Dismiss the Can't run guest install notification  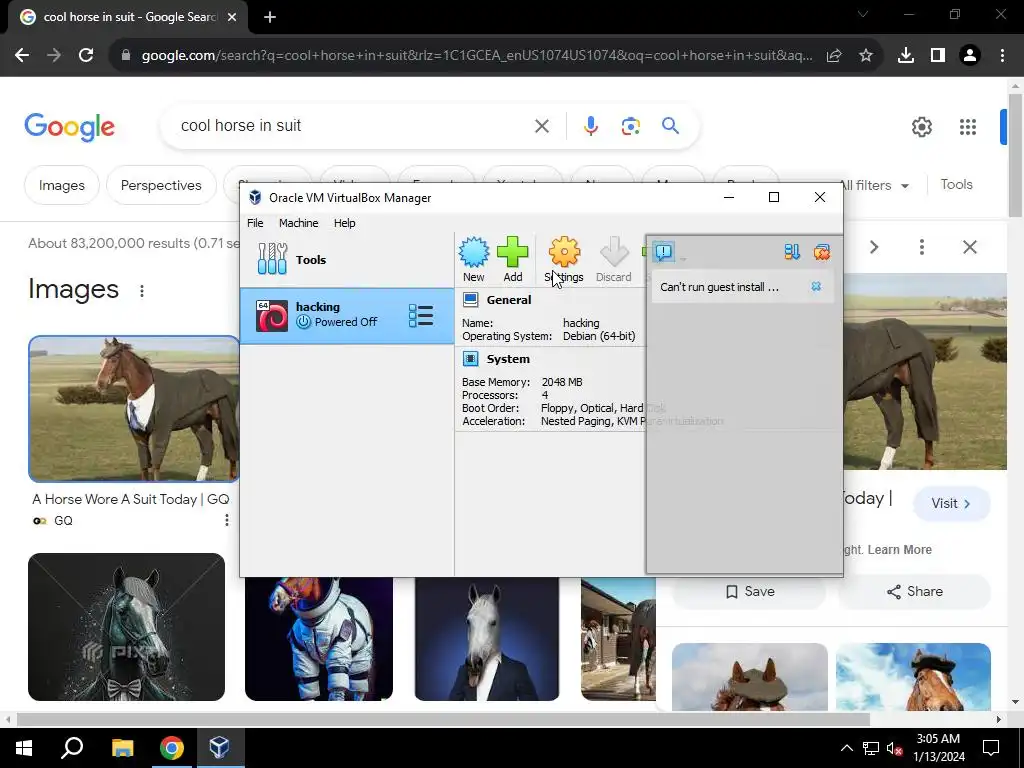coord(816,287)
